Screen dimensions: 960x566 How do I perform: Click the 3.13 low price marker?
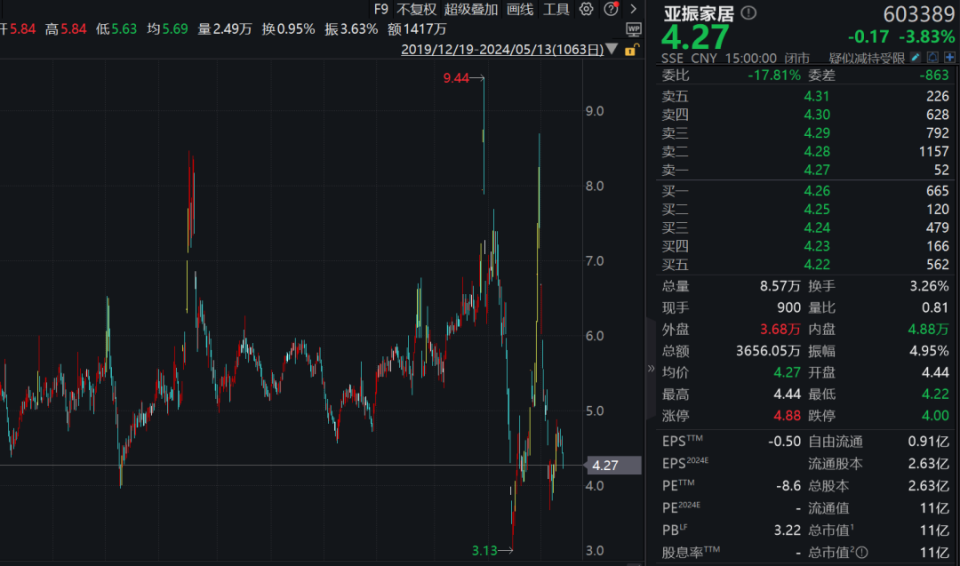tap(484, 550)
